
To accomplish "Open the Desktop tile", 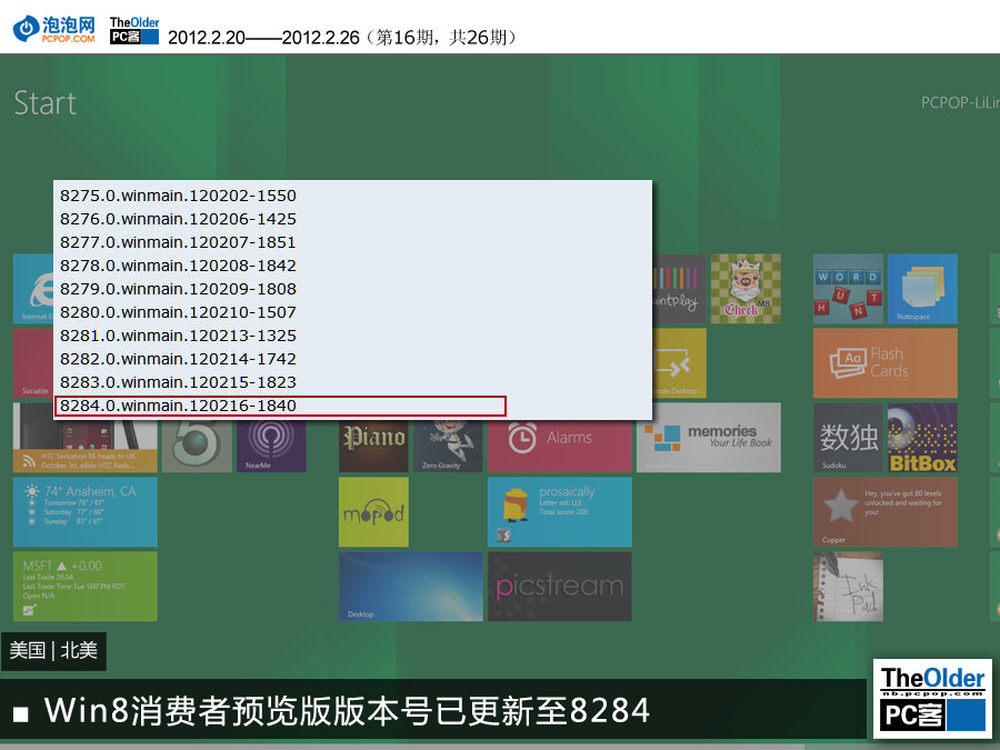I will tap(411, 587).
